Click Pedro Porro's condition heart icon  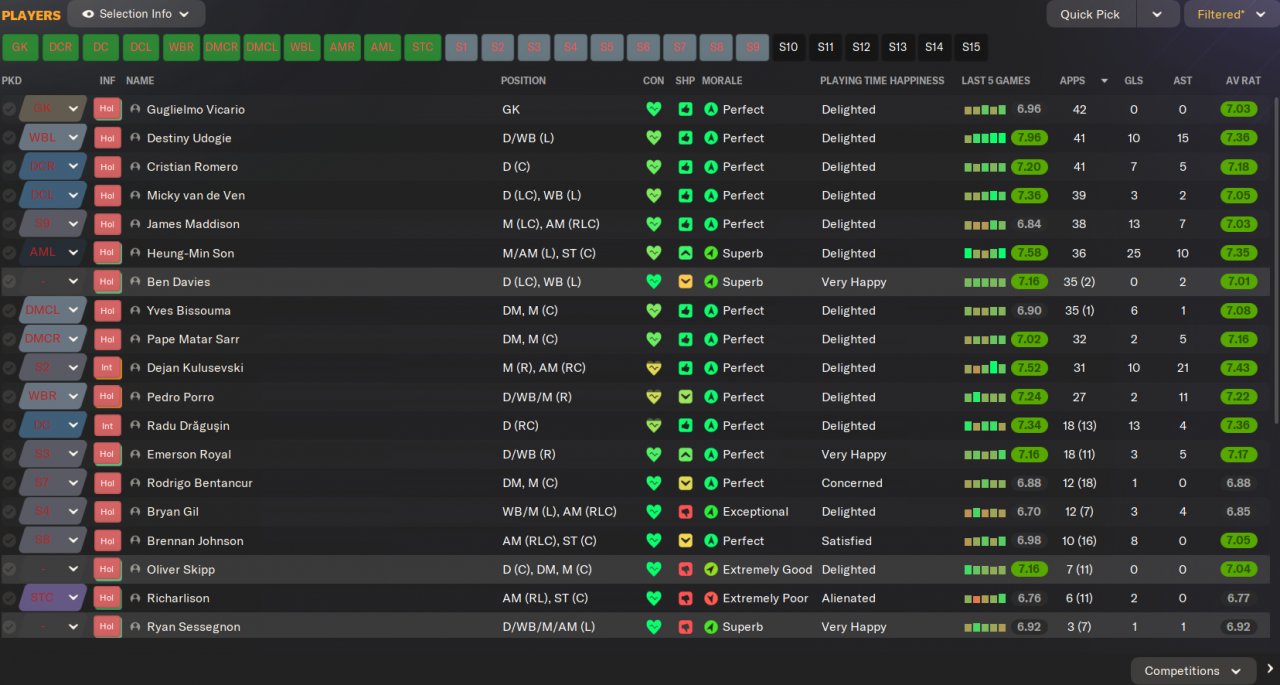click(654, 397)
